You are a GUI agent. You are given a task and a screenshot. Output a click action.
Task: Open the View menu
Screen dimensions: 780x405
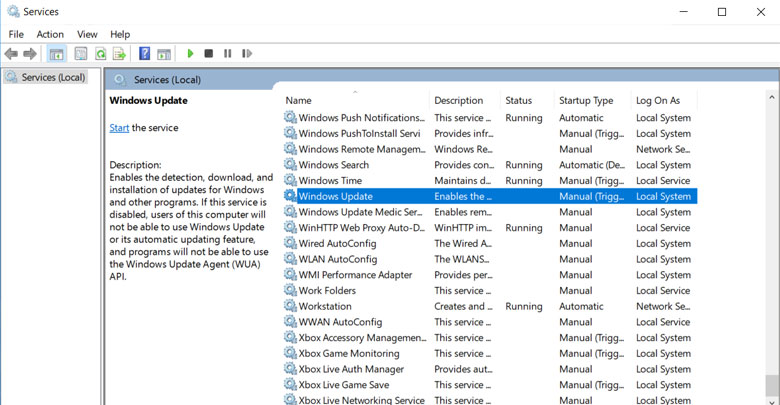[87, 34]
